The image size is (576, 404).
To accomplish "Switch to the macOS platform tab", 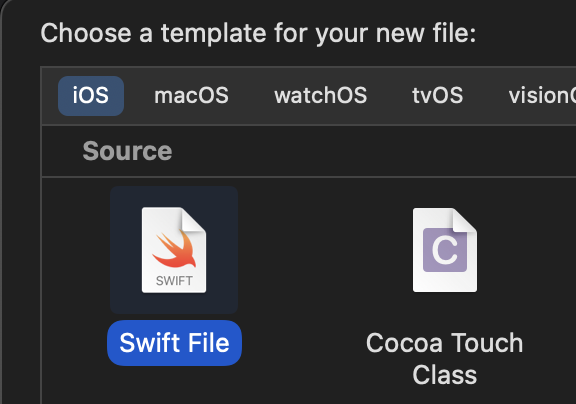I will point(191,96).
